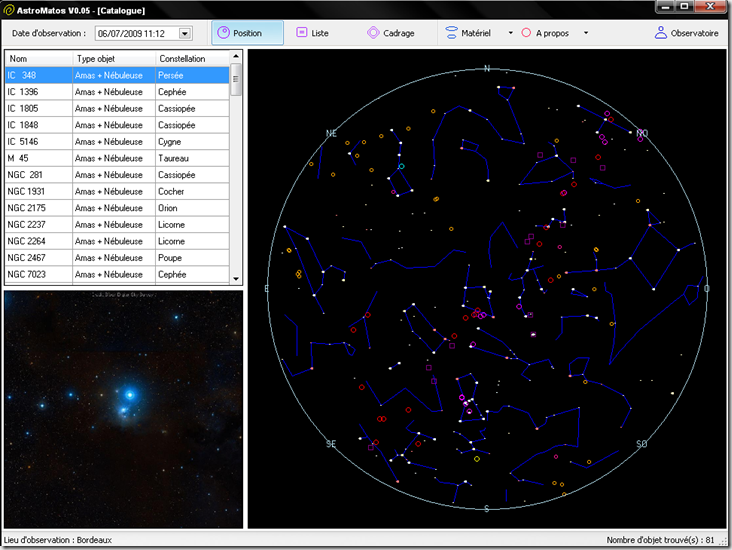732x550 pixels.
Task: Open the Observatoire settings
Action: (x=687, y=33)
